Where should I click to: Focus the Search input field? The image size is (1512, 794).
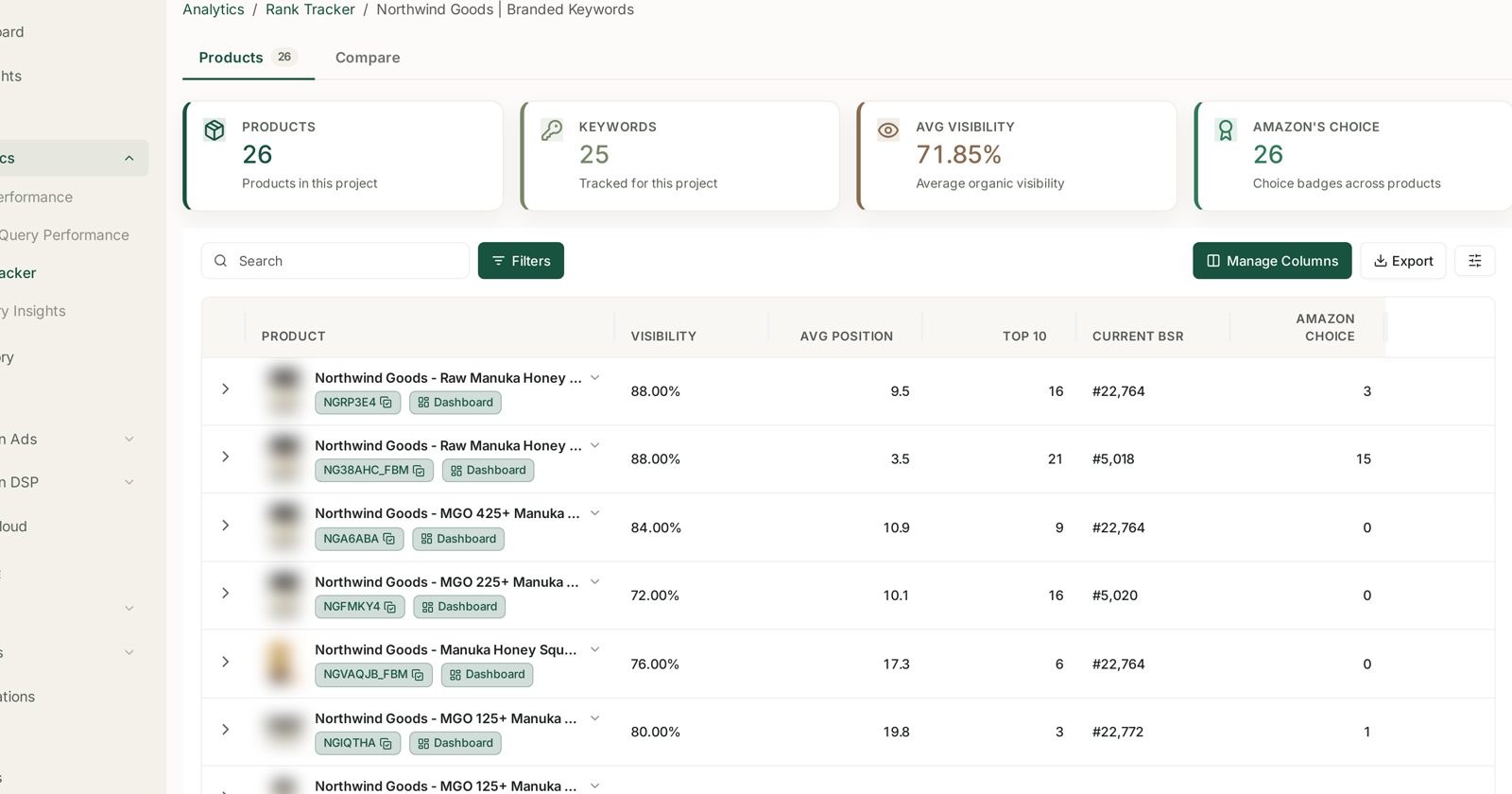coord(335,261)
